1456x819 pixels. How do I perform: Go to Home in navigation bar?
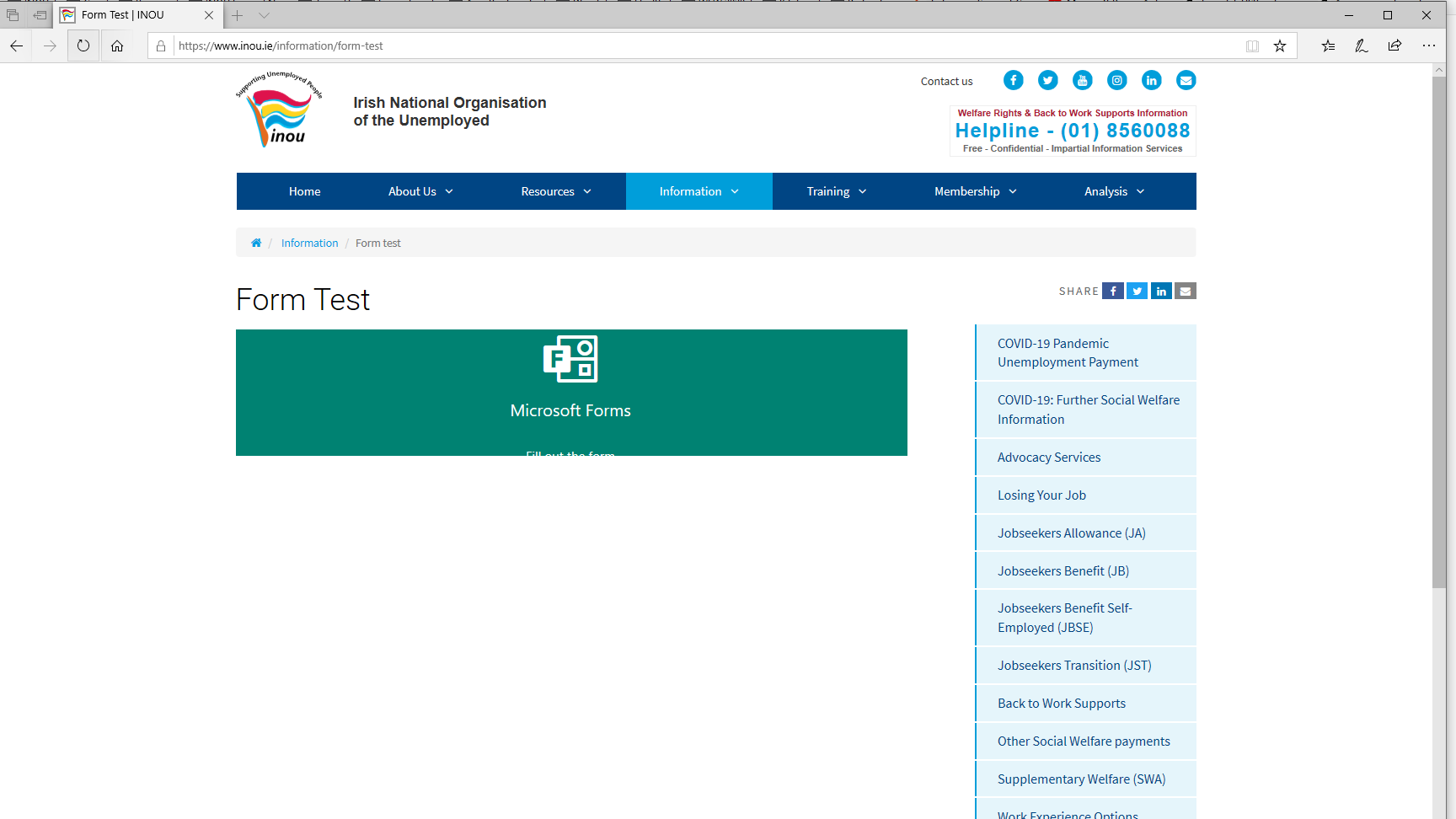(304, 191)
